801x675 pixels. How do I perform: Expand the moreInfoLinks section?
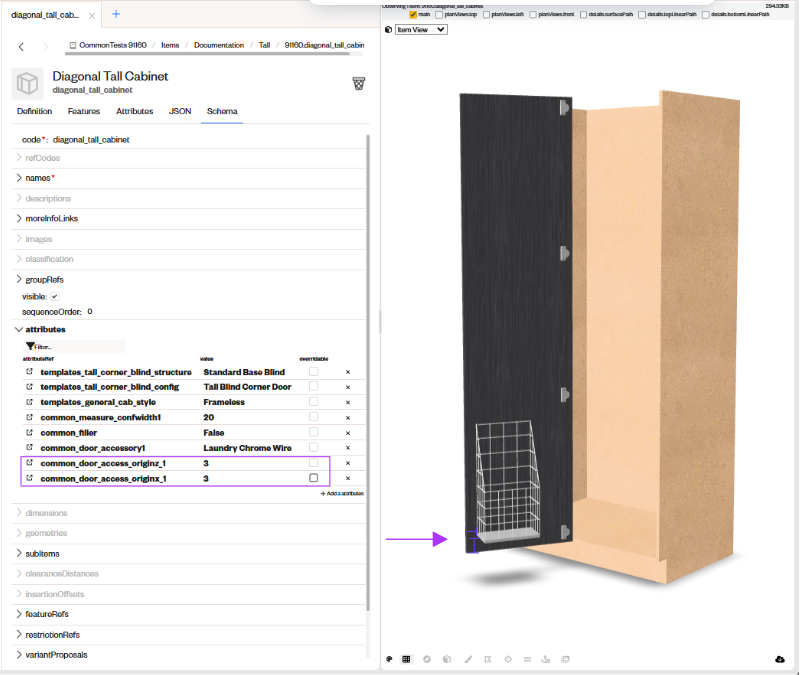(19, 218)
